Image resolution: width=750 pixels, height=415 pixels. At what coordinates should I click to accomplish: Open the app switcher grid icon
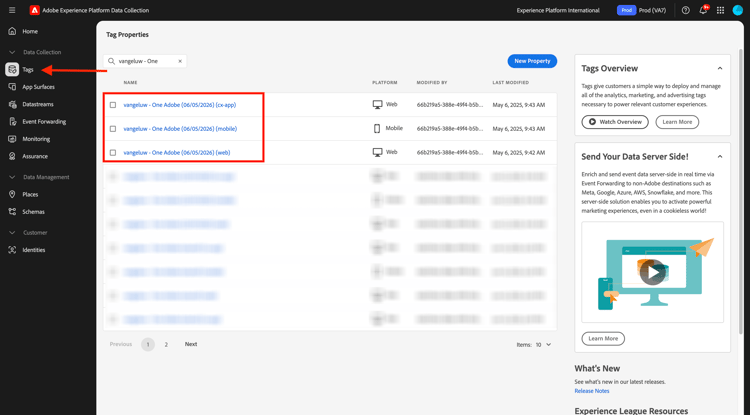[x=720, y=10]
